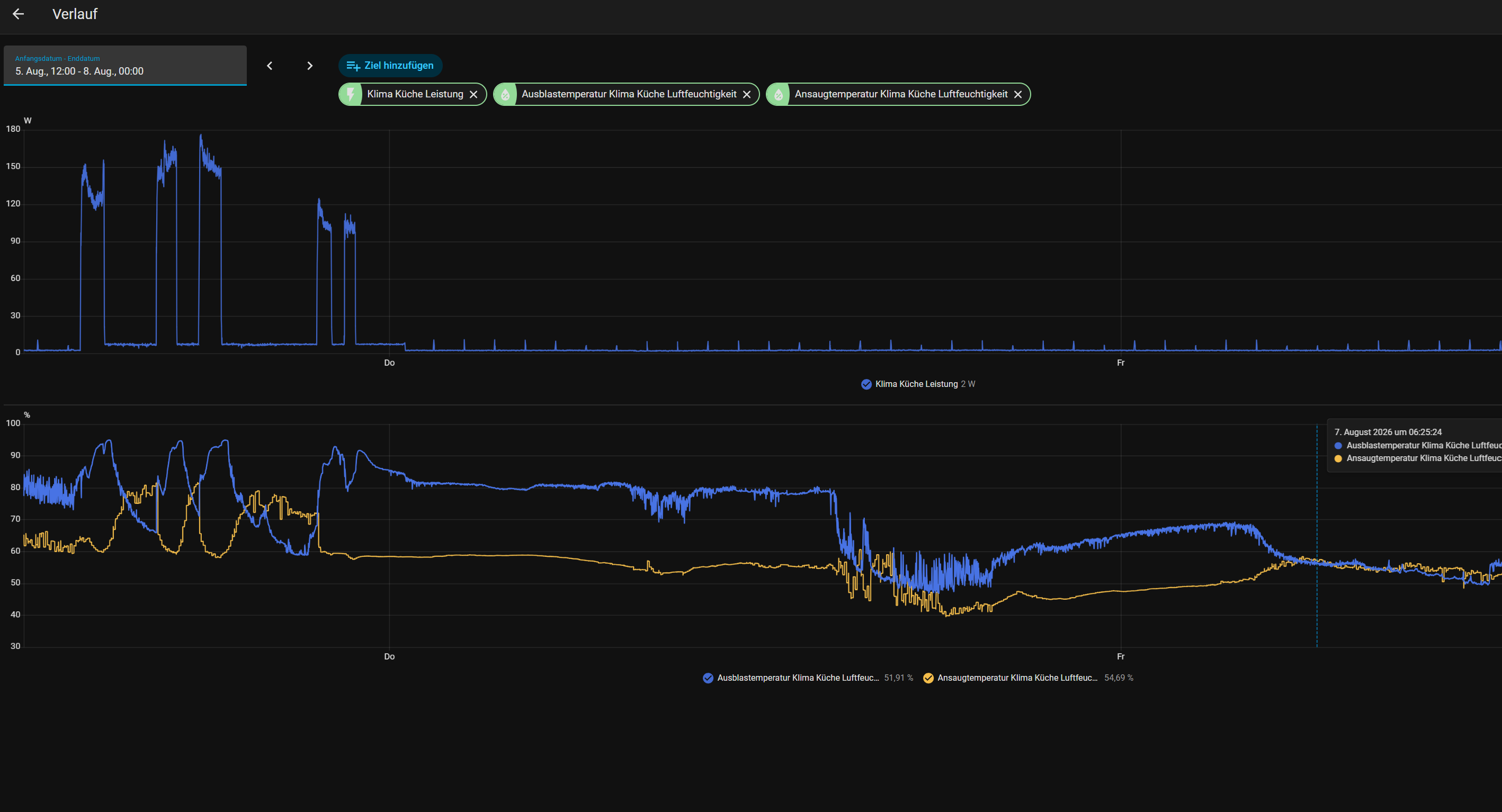Click the legend value 51,91 %
Viewport: 1502px width, 812px height.
(899, 678)
